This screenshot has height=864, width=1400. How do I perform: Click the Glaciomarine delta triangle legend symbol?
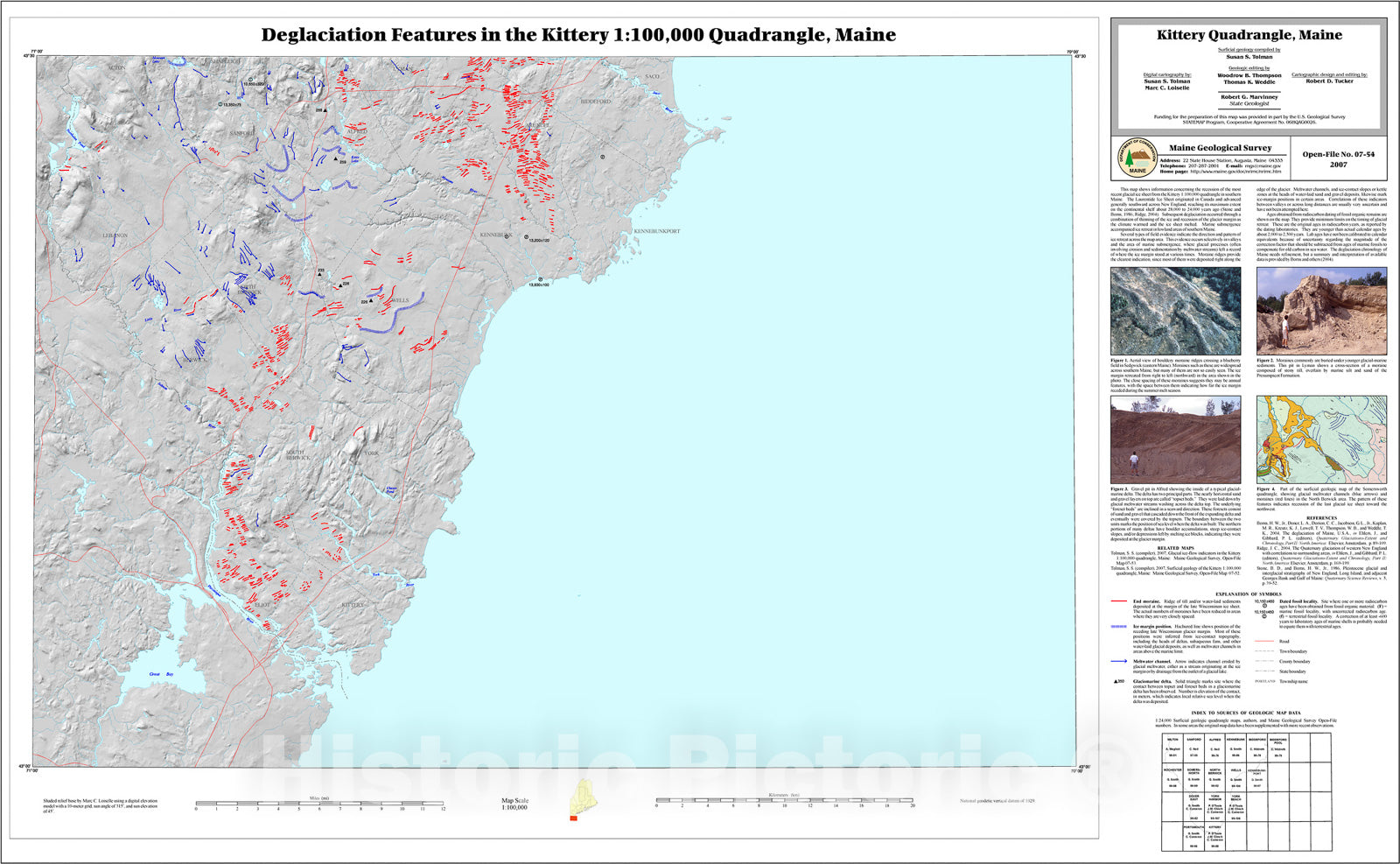(1118, 681)
